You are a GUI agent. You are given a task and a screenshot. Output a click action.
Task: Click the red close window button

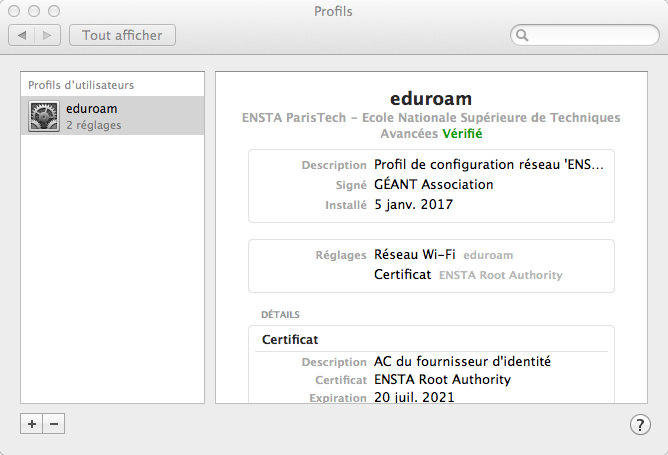click(x=14, y=11)
